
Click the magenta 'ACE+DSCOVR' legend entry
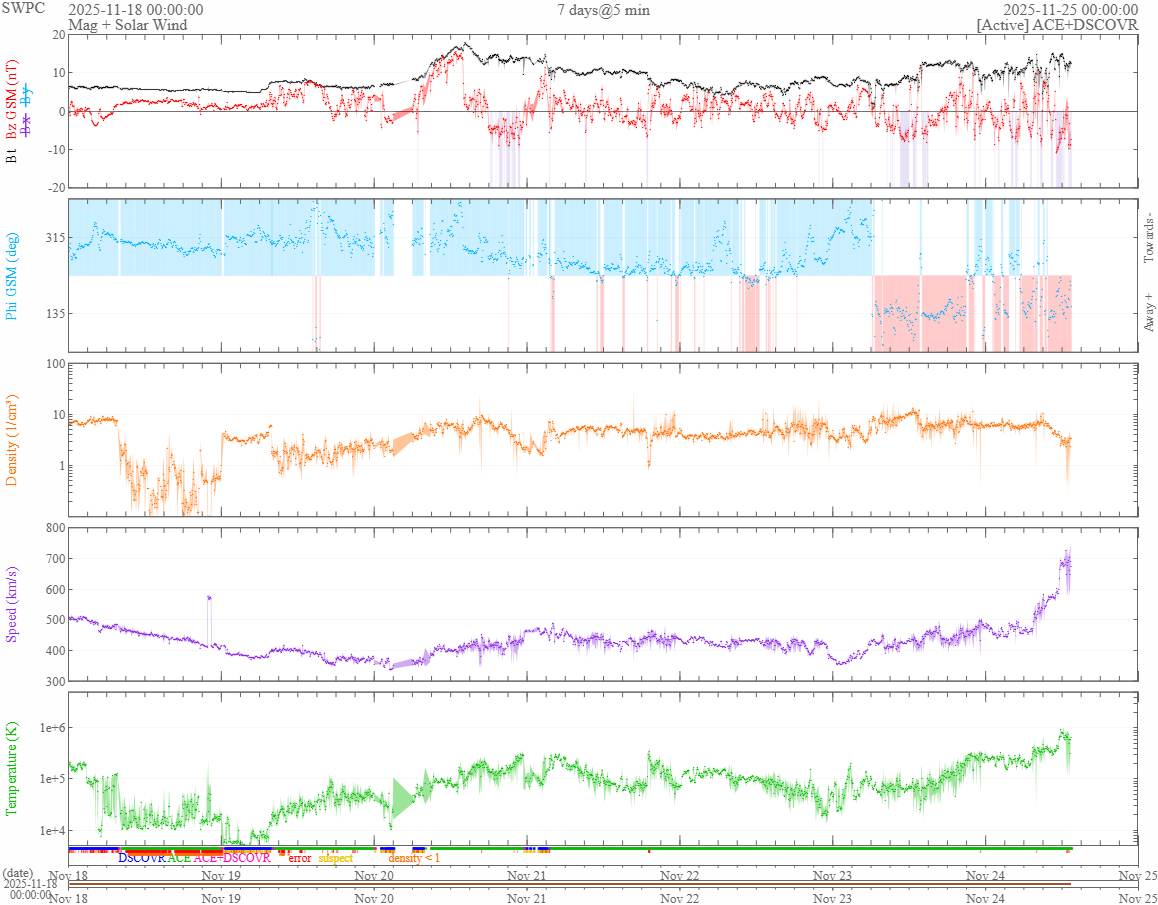click(x=232, y=858)
